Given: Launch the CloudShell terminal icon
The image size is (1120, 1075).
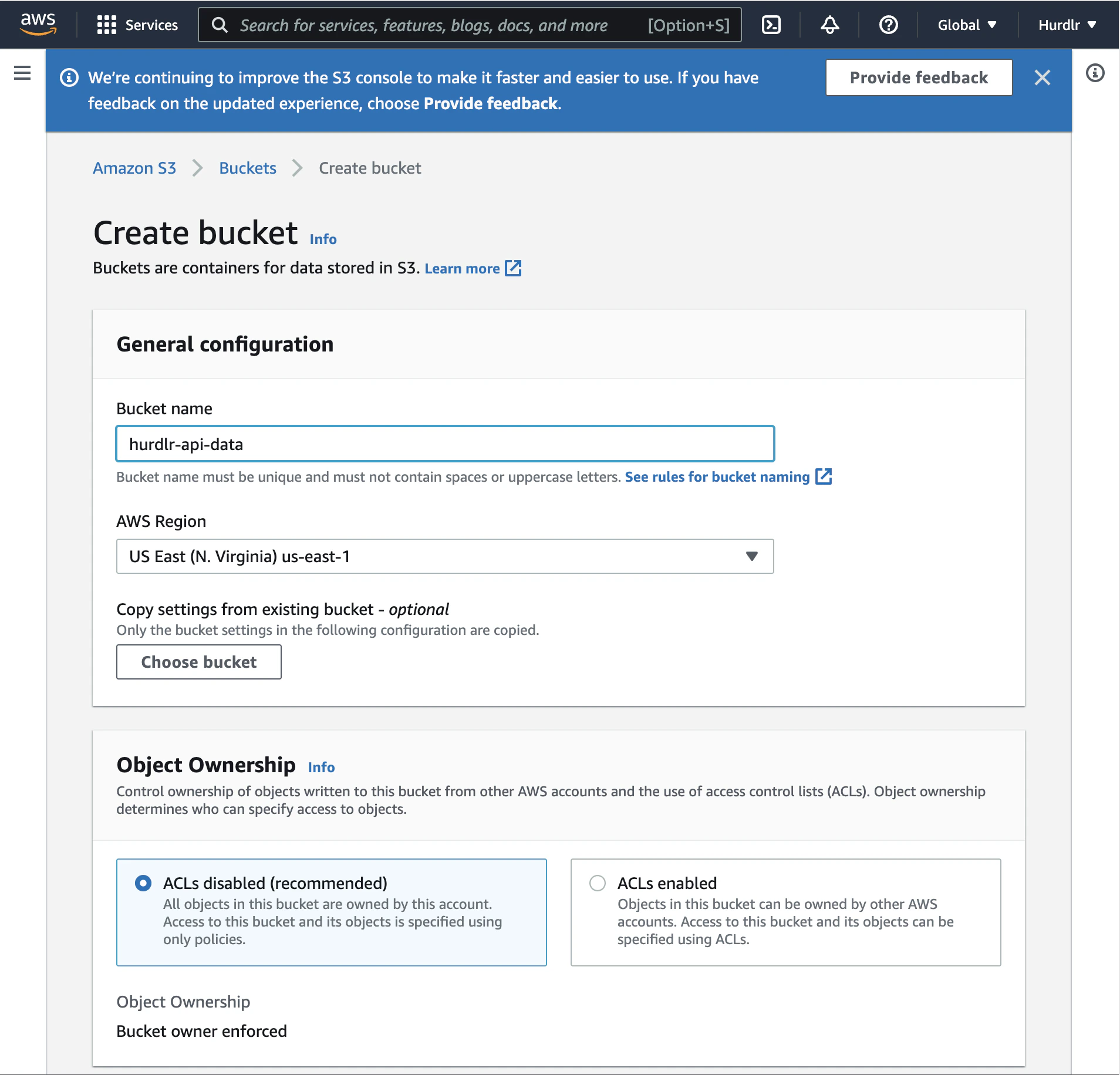Looking at the screenshot, I should coord(771,25).
